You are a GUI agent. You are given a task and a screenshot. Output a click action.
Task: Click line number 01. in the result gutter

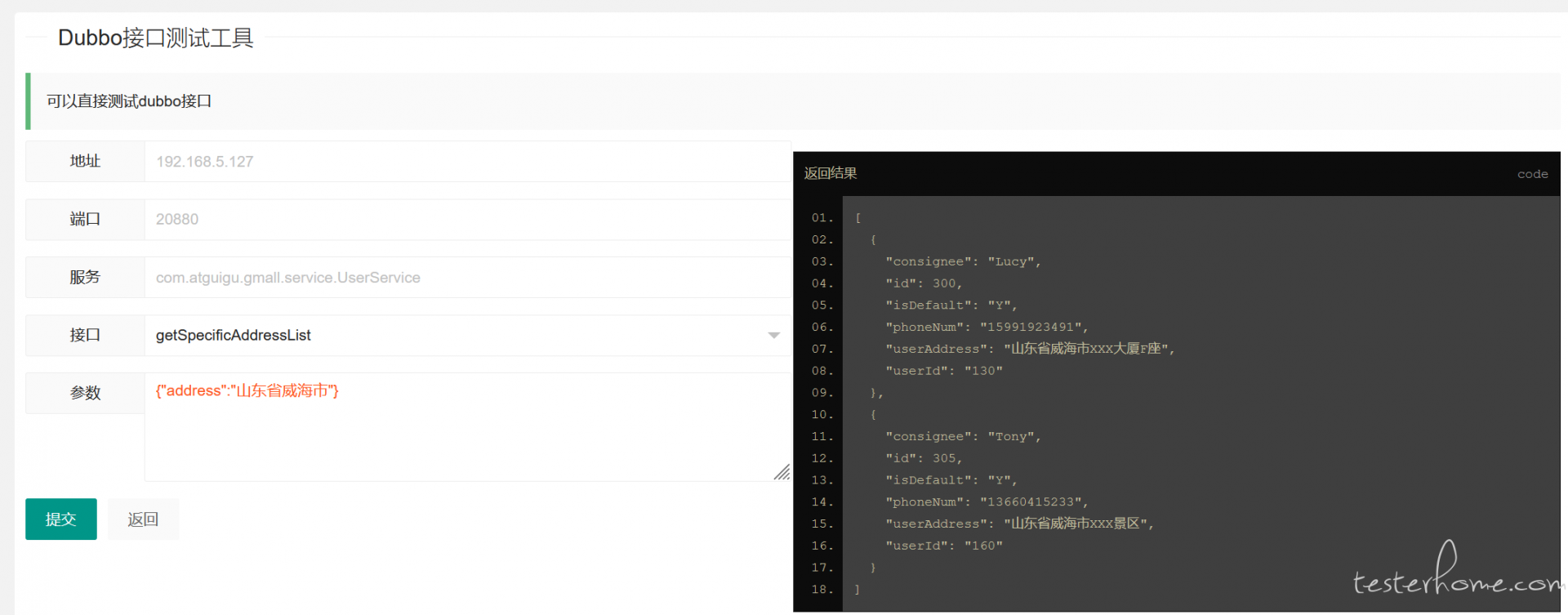coord(822,218)
